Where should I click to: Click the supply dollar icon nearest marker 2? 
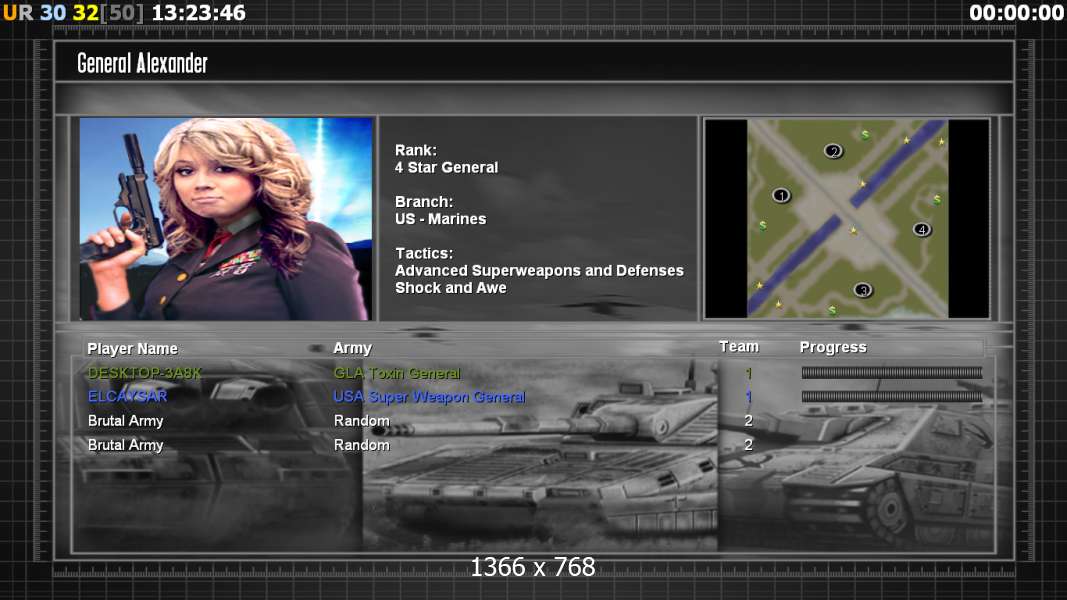865,135
